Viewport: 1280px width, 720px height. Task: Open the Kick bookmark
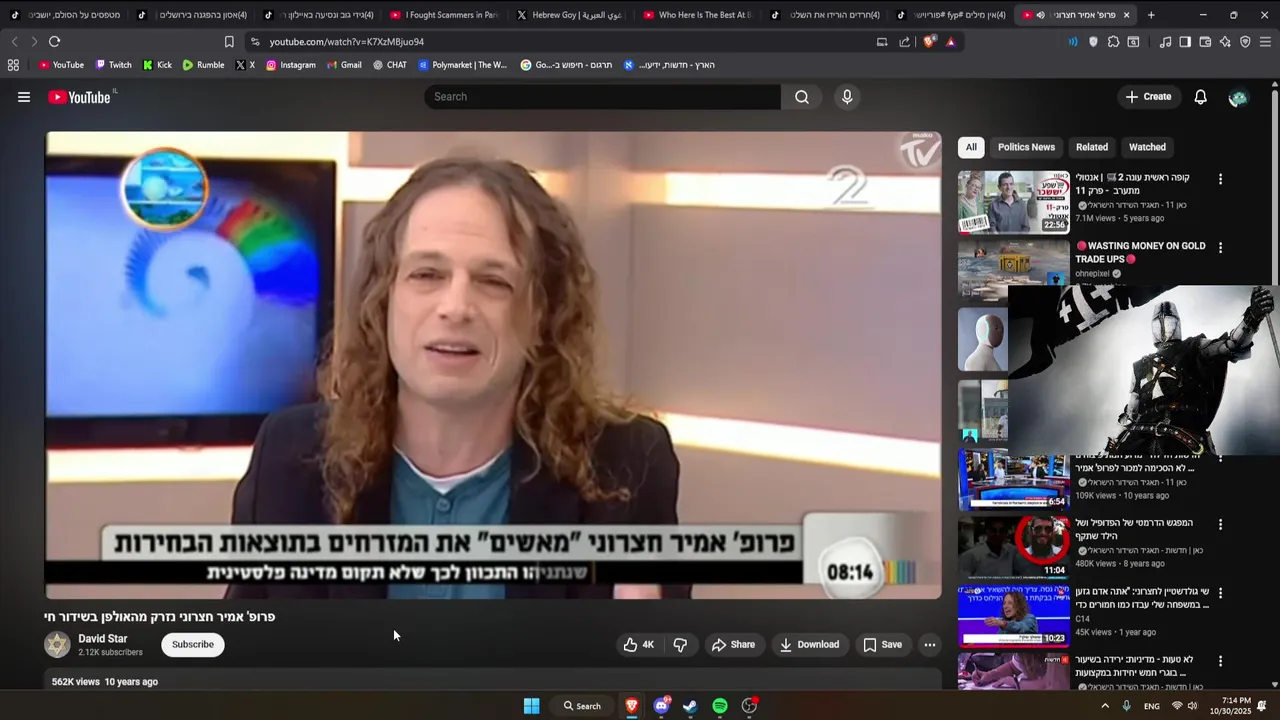tap(157, 65)
